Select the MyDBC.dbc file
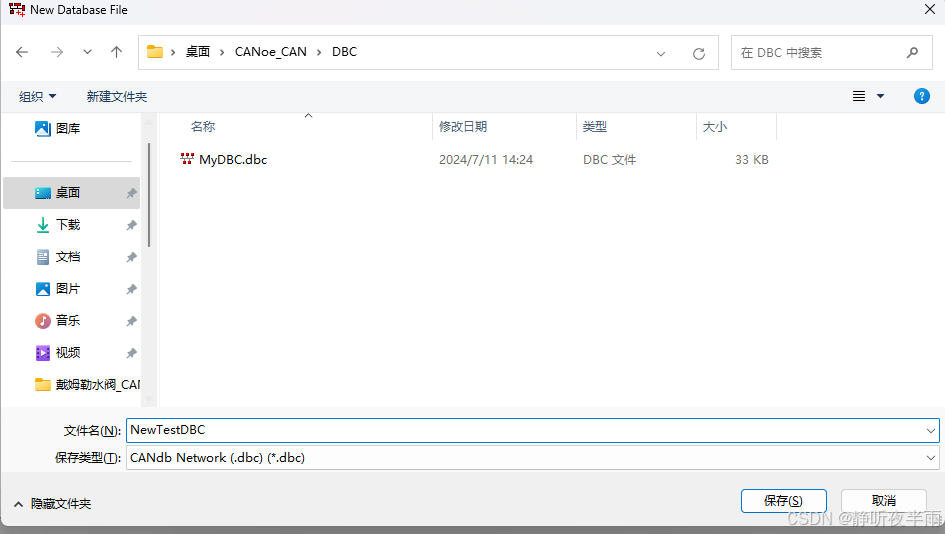This screenshot has height=534, width=945. [233, 160]
